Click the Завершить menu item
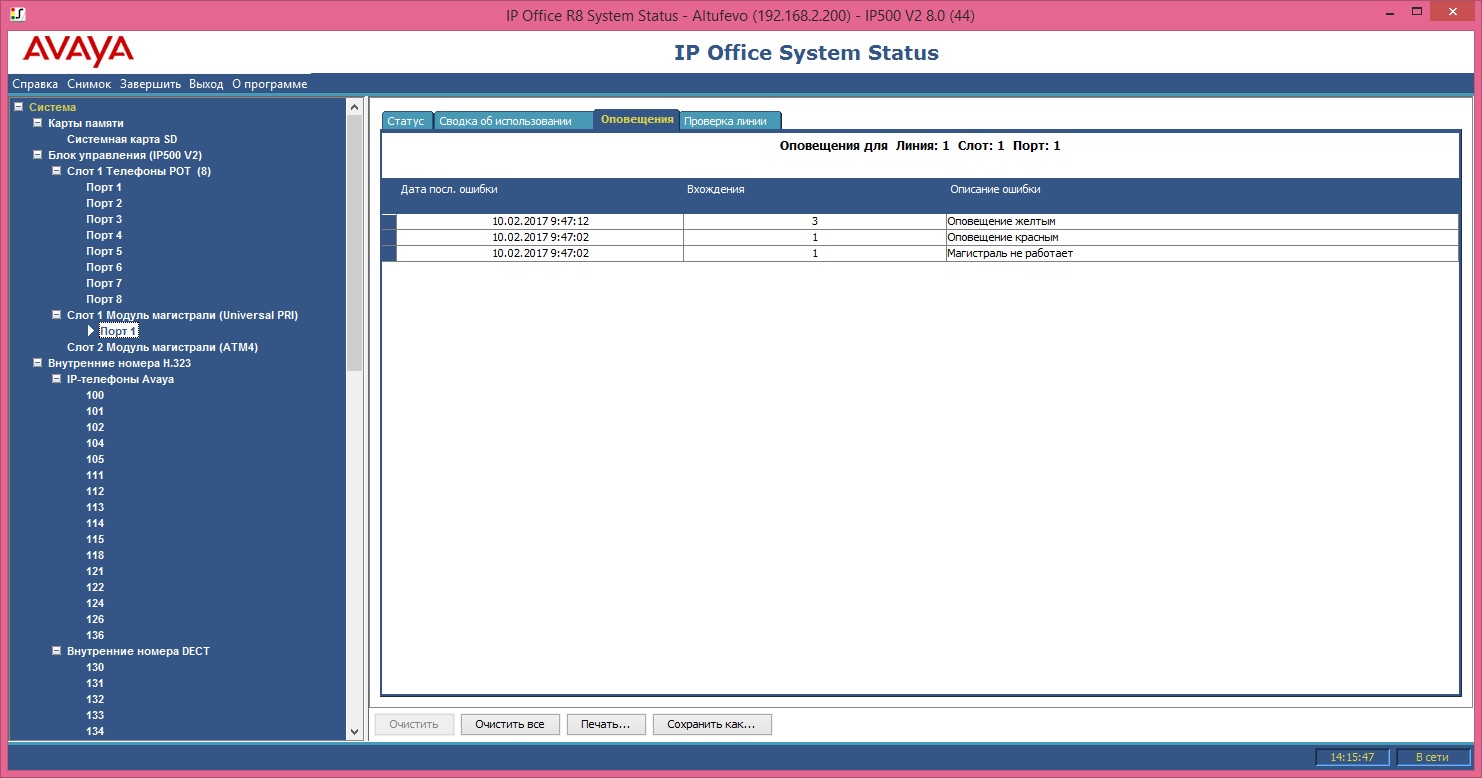The image size is (1482, 778). [x=150, y=84]
